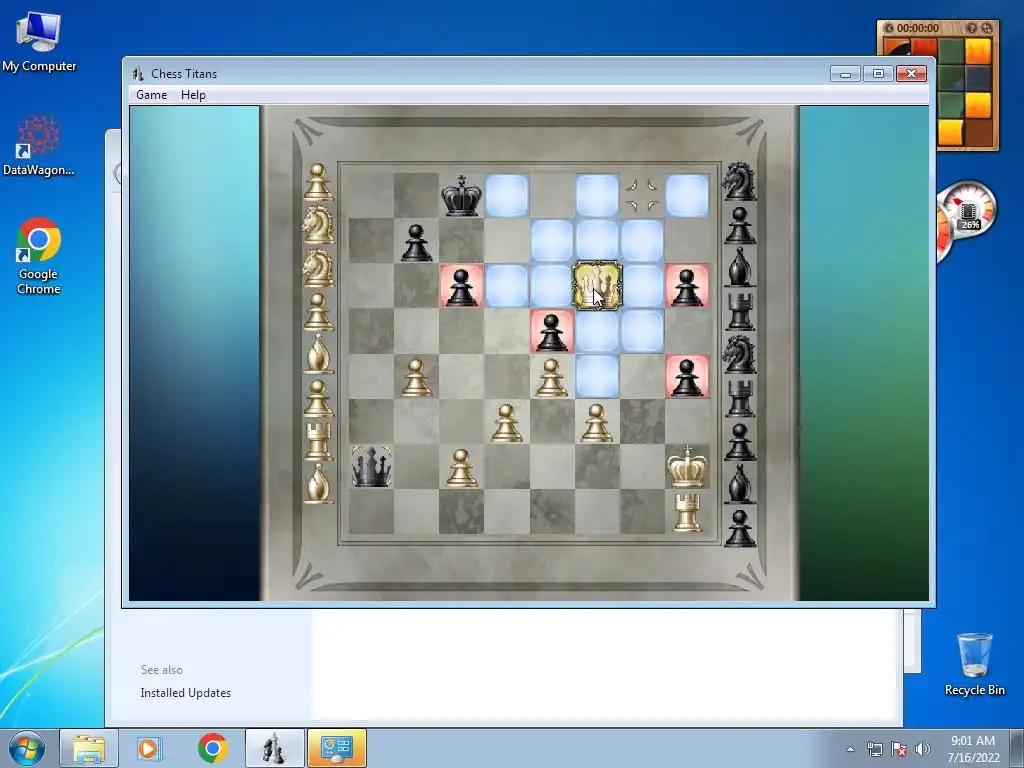Move queen to highlighted square f8
Viewport: 1024px width, 768px height.
coord(597,195)
